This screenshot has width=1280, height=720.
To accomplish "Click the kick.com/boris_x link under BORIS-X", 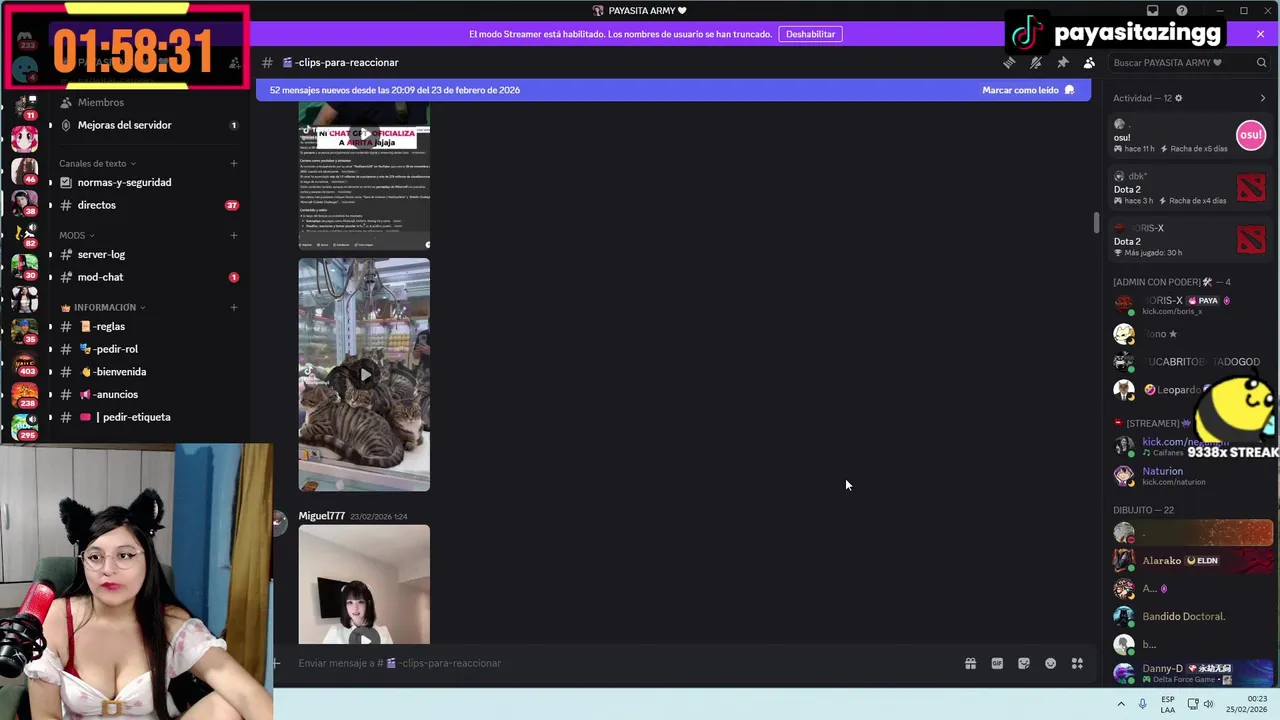I will (x=1172, y=312).
